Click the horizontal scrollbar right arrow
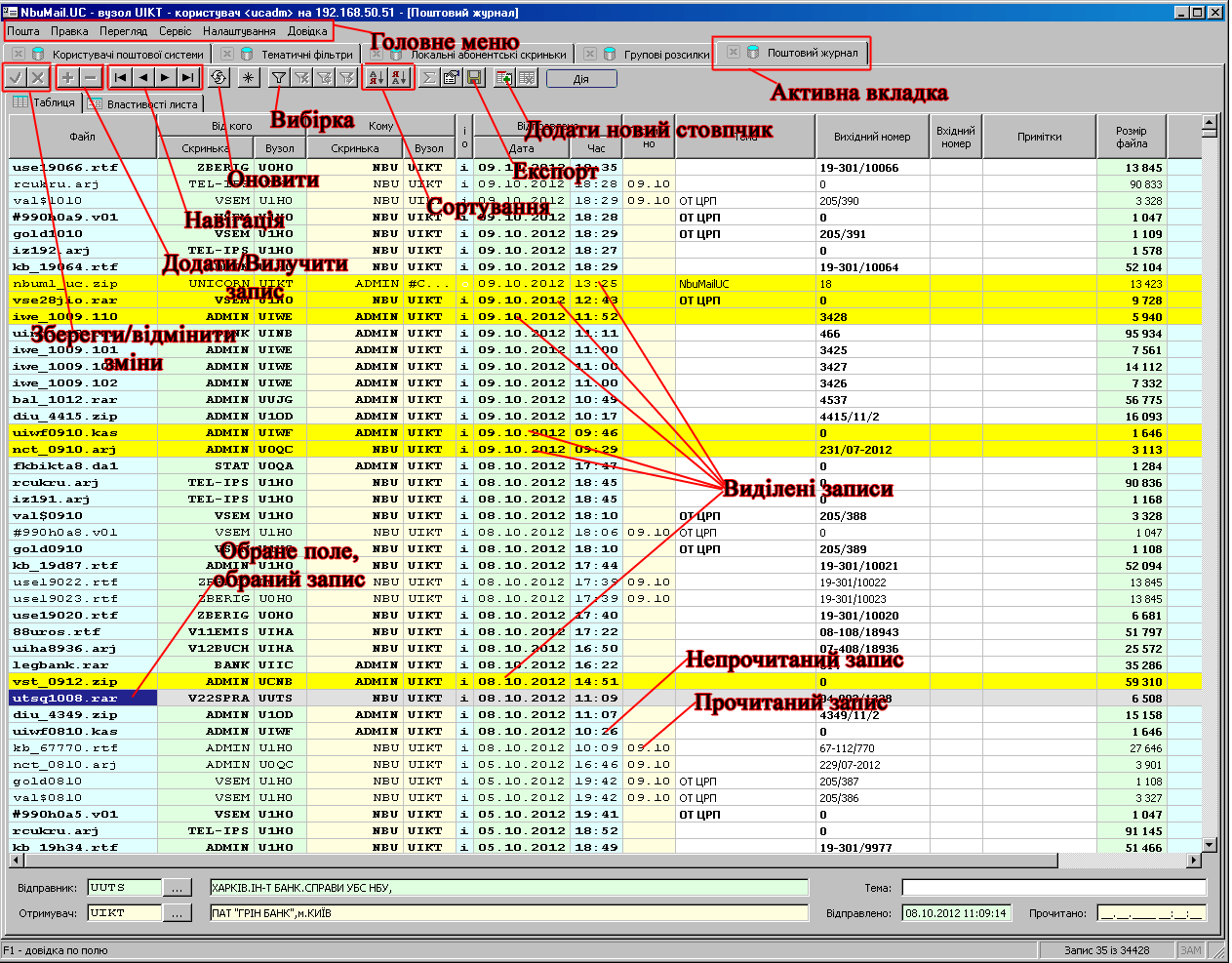 point(1193,861)
